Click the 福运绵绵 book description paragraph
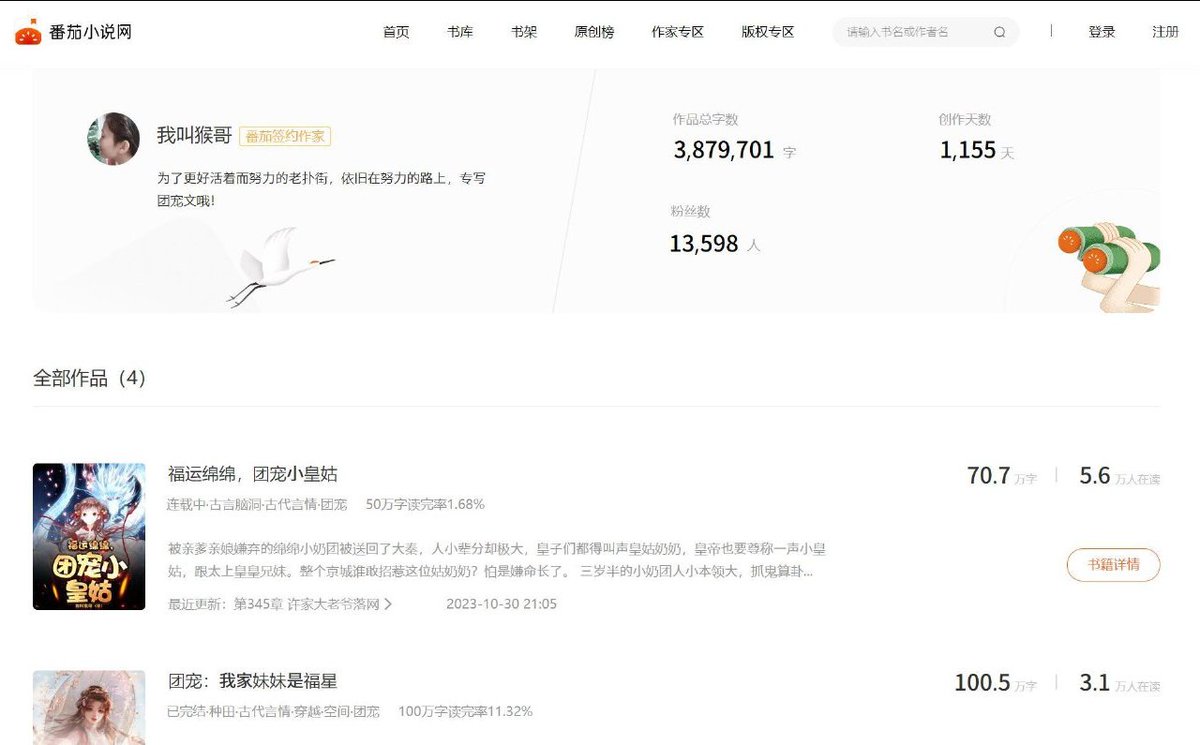 [498, 560]
